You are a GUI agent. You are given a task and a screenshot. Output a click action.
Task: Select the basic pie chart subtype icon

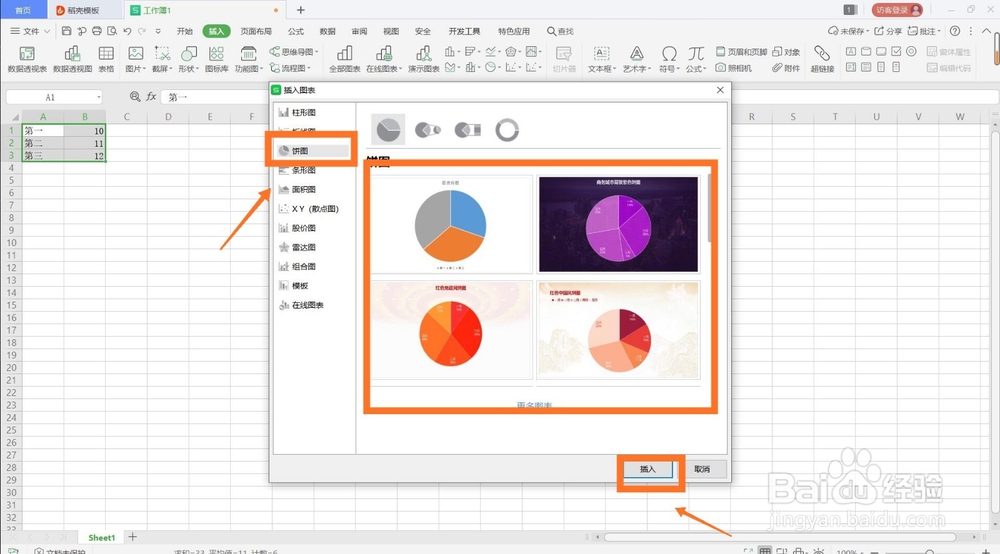(388, 130)
